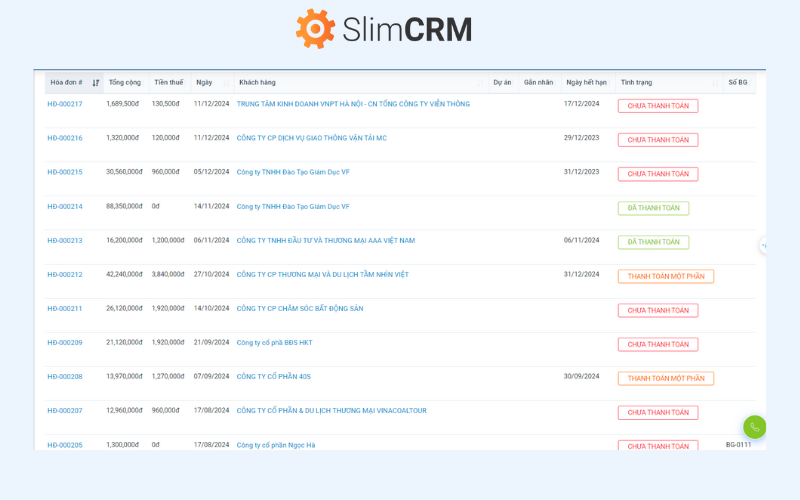Viewport: 800px width, 500px height.
Task: Open invoice HĐ-000208
Action: (x=65, y=377)
